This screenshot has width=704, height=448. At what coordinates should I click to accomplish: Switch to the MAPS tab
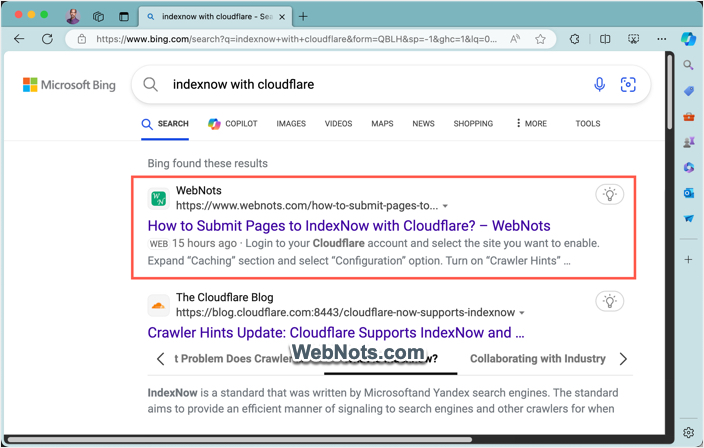point(382,124)
